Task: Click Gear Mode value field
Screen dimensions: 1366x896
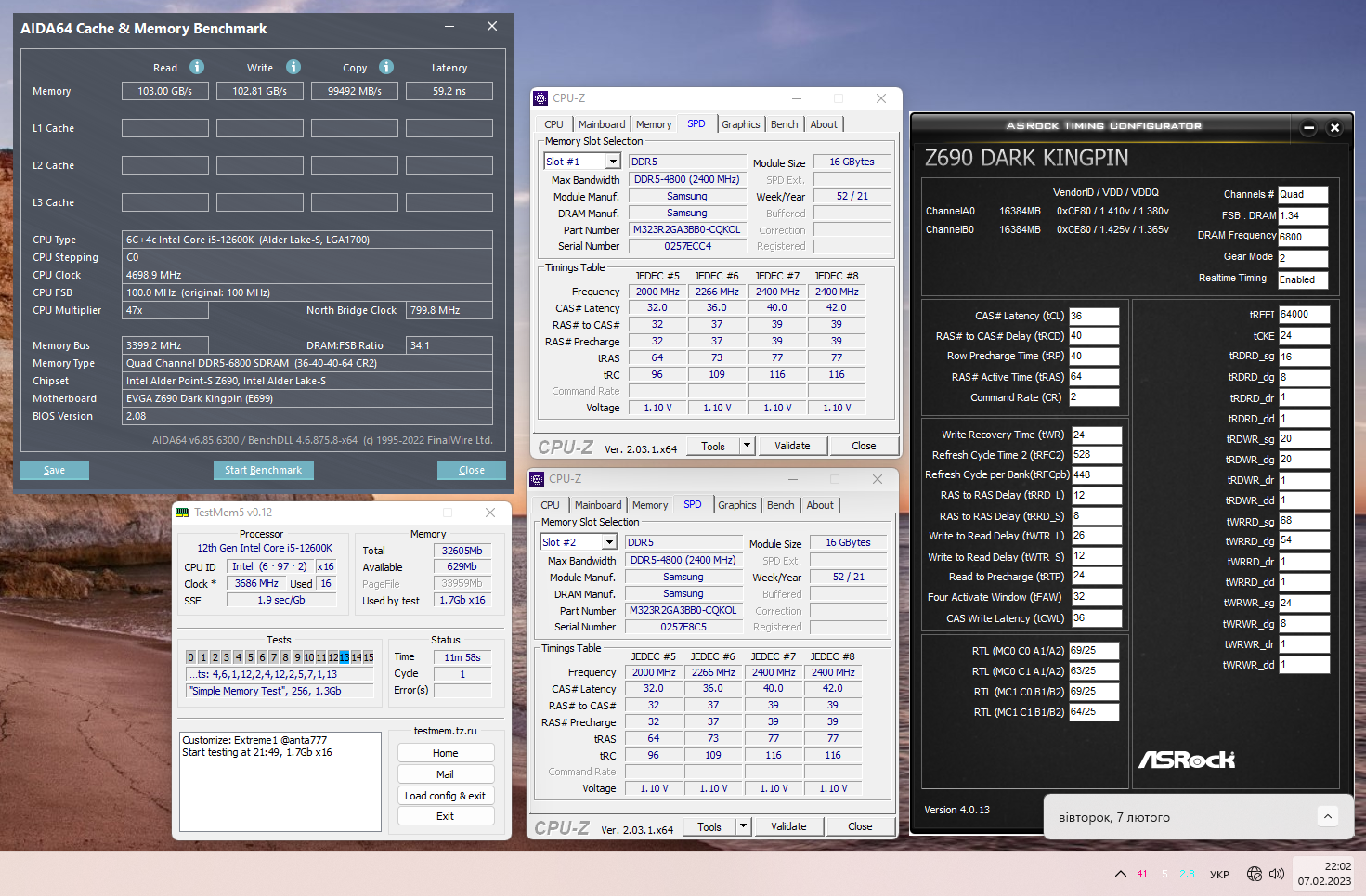Action: point(1303,258)
